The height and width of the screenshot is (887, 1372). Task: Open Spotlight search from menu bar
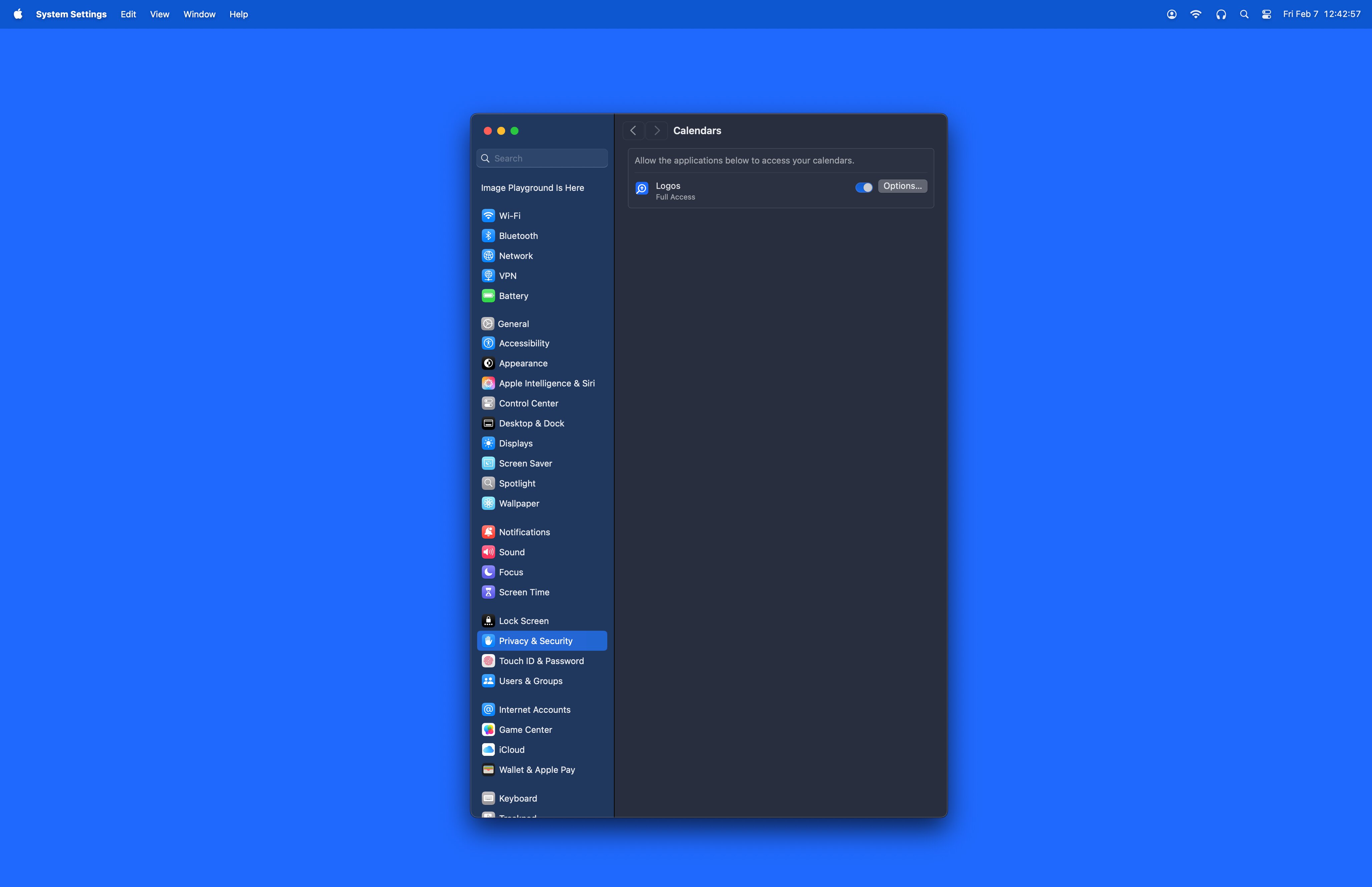[1244, 14]
